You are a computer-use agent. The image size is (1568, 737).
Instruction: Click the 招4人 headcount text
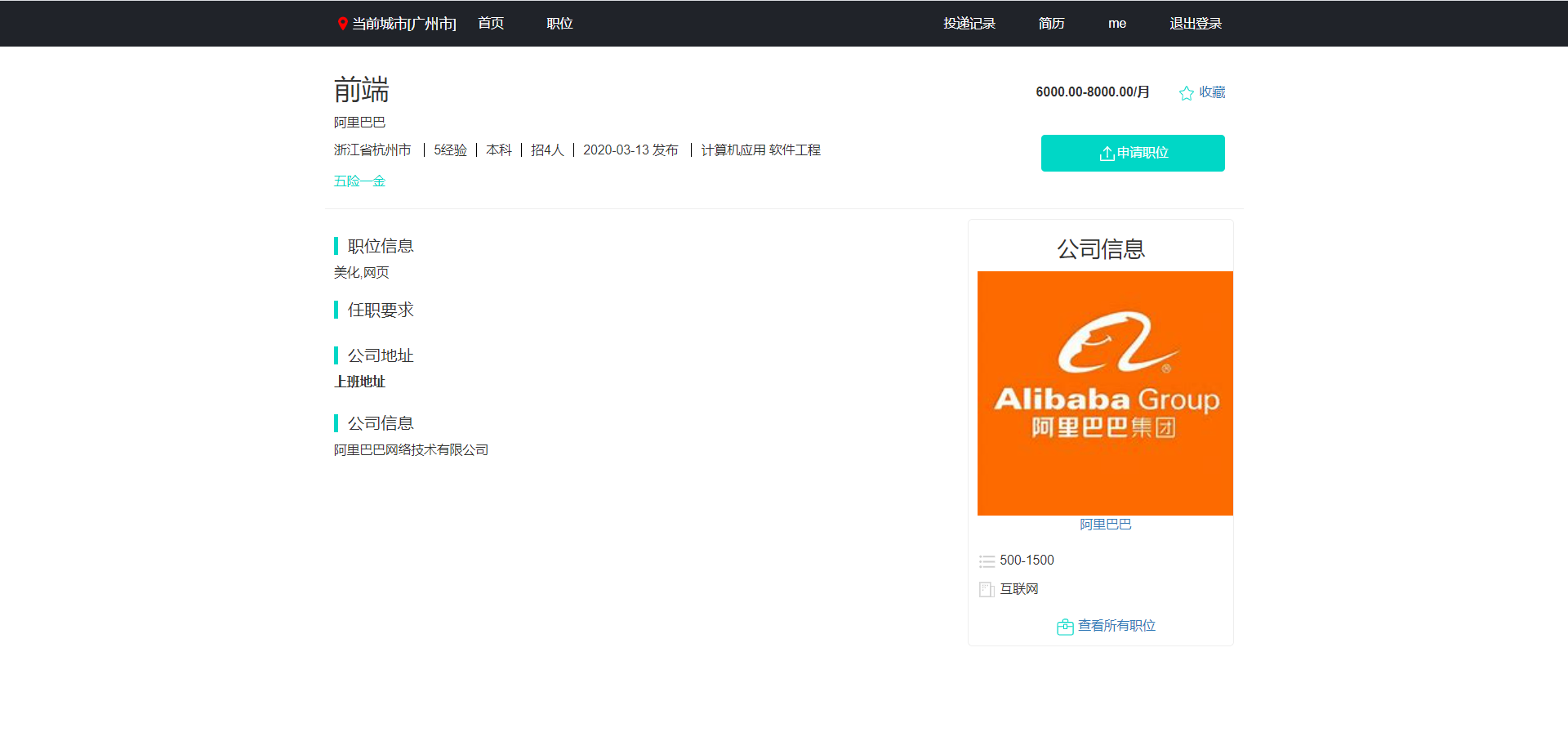click(547, 150)
